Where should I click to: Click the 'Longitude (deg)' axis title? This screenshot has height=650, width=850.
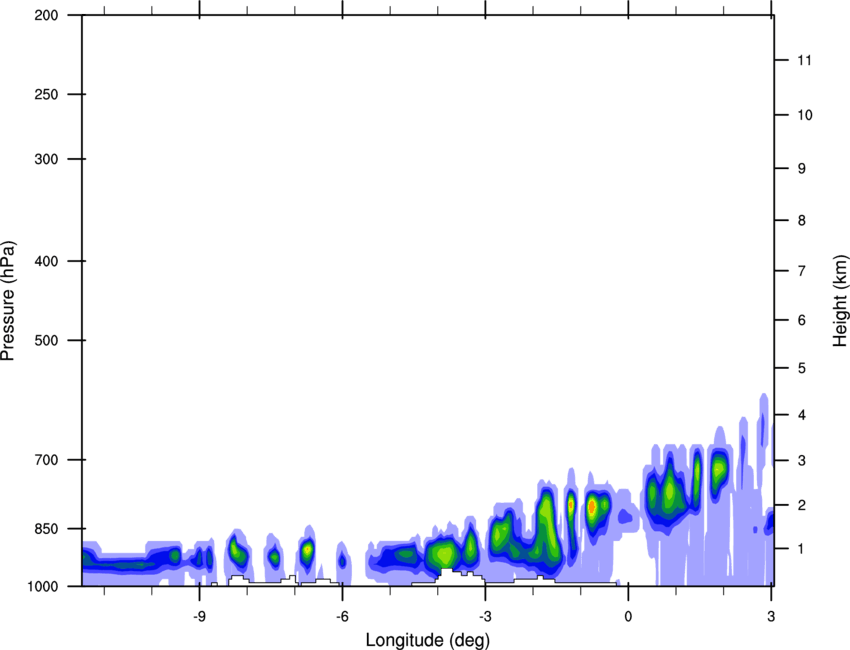point(428,640)
